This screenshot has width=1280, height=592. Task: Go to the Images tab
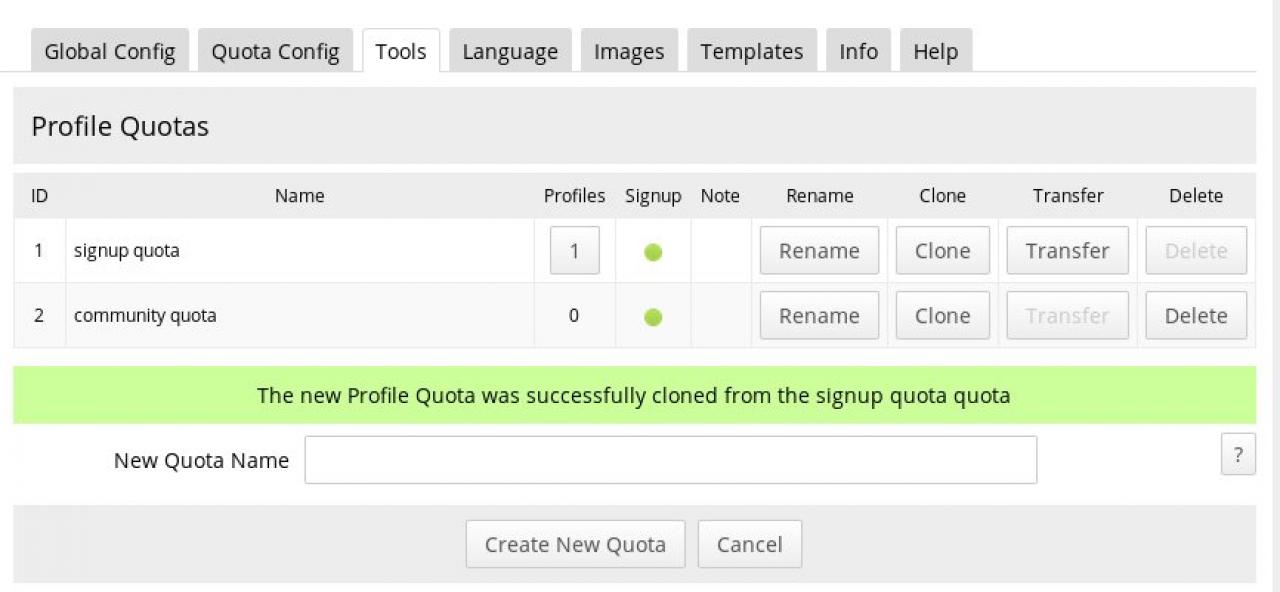coord(629,52)
